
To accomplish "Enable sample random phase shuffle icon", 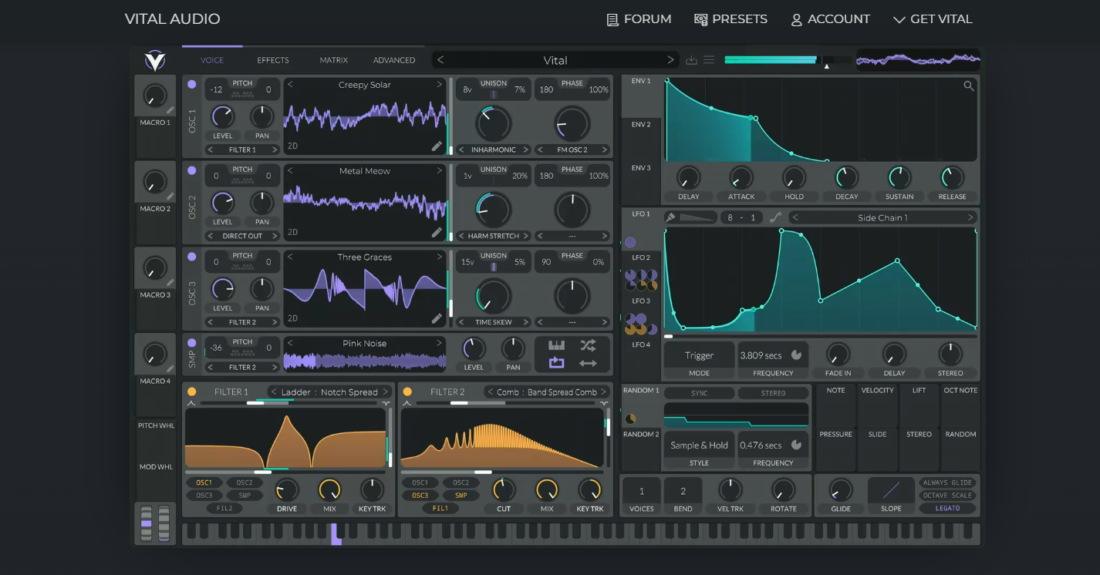I will pyautogui.click(x=587, y=345).
